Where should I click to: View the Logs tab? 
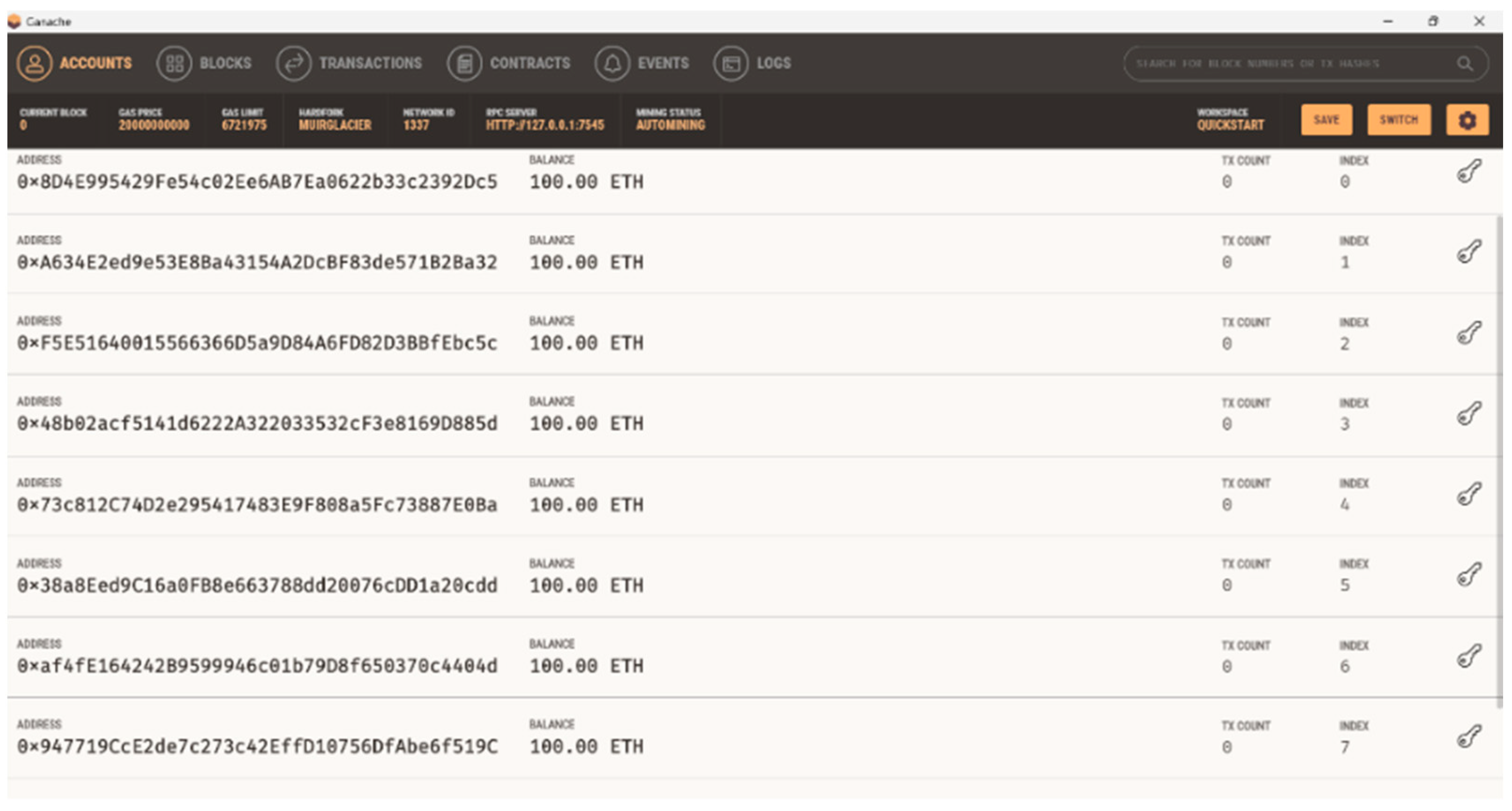pyautogui.click(x=752, y=63)
